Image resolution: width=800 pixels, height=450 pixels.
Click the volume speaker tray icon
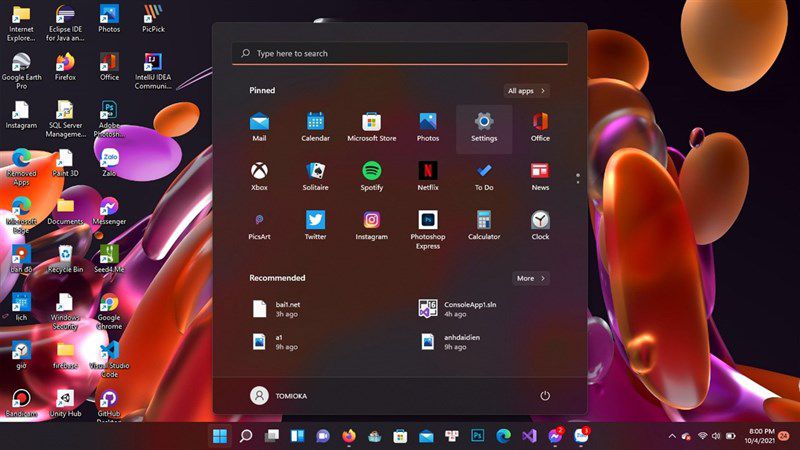[x=716, y=436]
